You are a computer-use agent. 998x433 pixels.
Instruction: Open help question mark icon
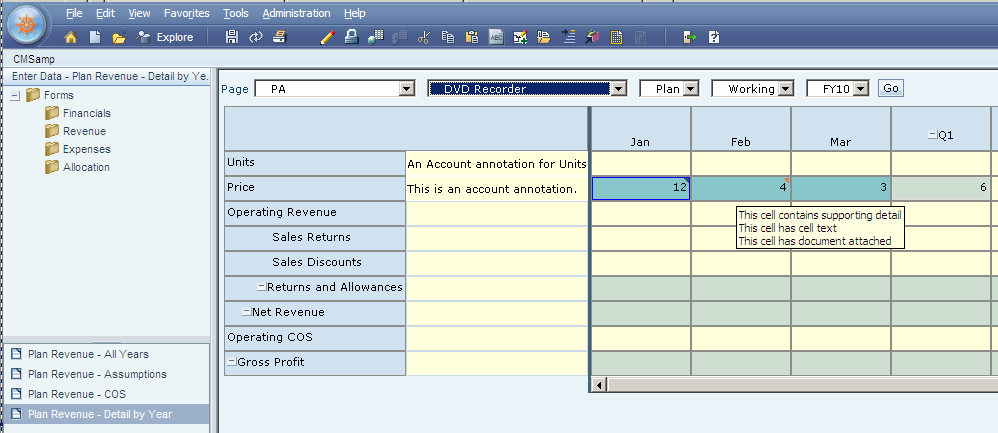(x=714, y=38)
